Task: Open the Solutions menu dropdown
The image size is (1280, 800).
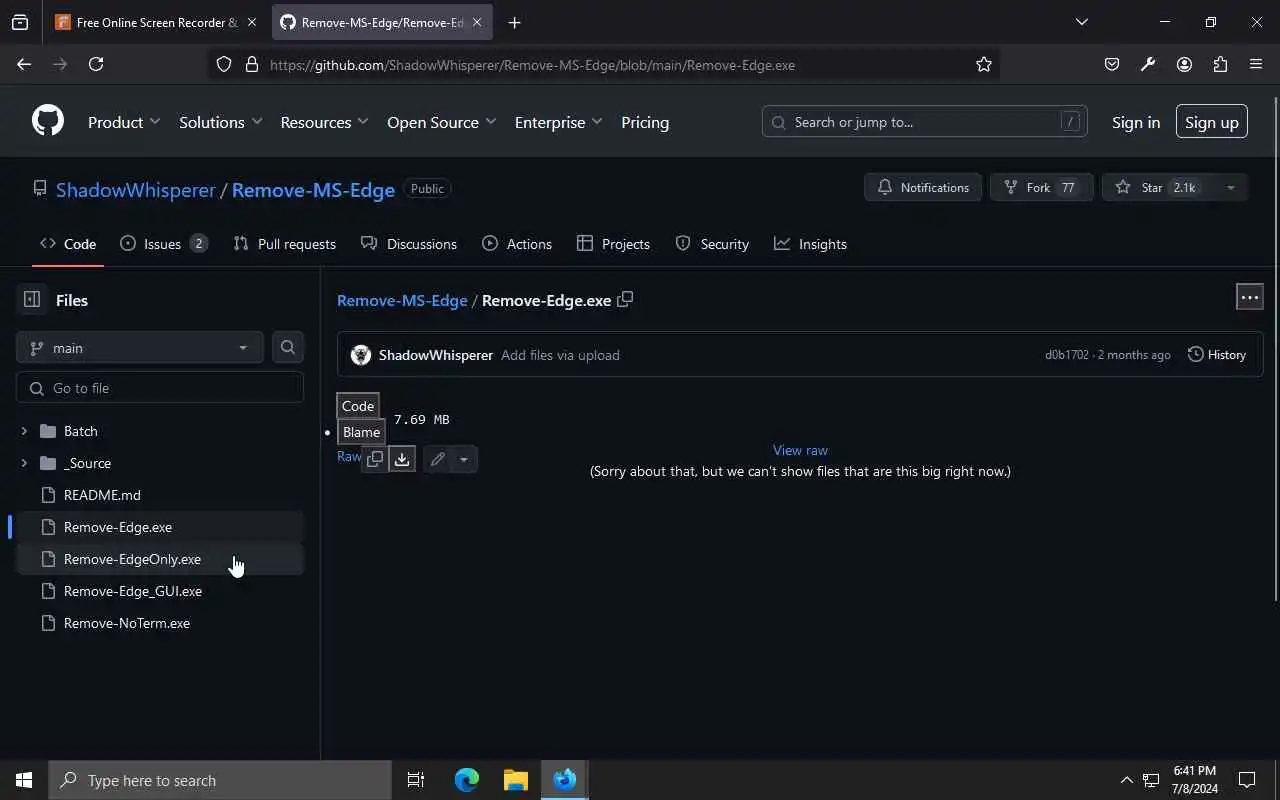Action: [x=220, y=122]
